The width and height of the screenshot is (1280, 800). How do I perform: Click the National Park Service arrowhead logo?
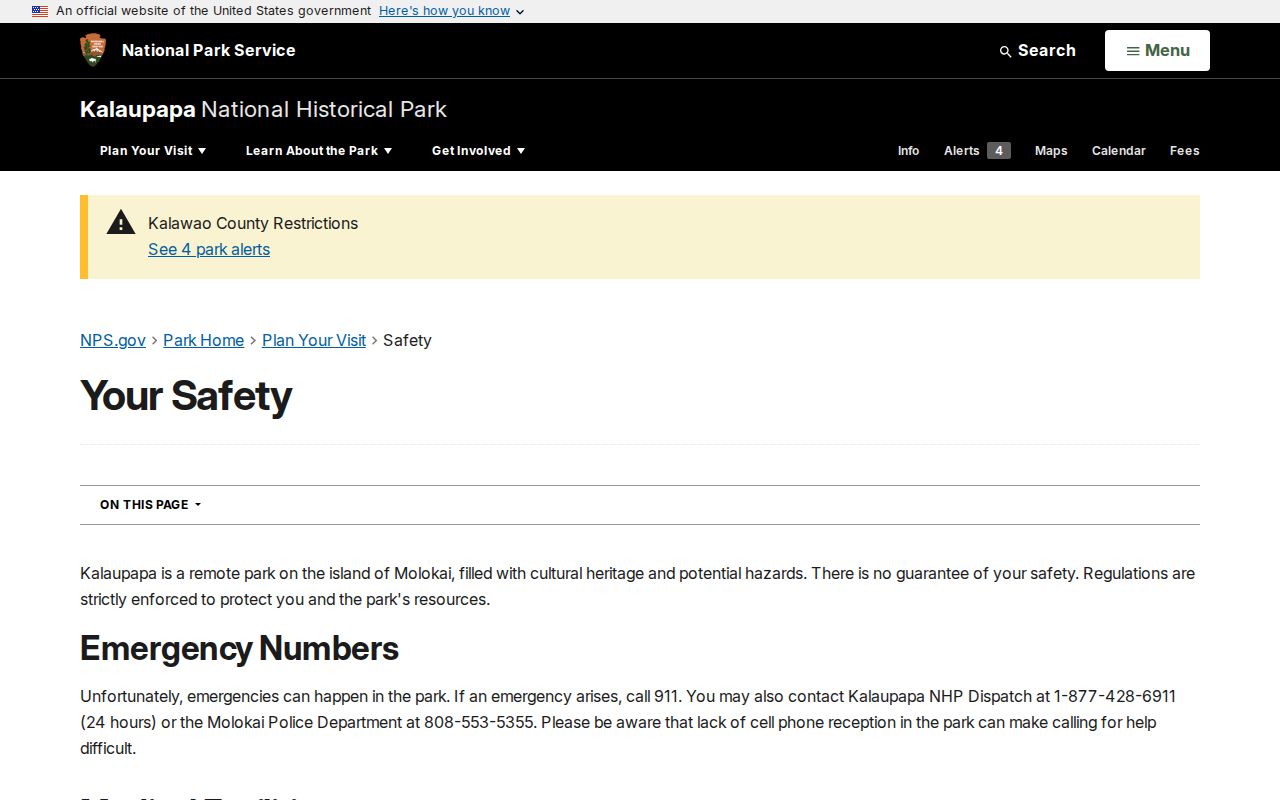click(93, 50)
